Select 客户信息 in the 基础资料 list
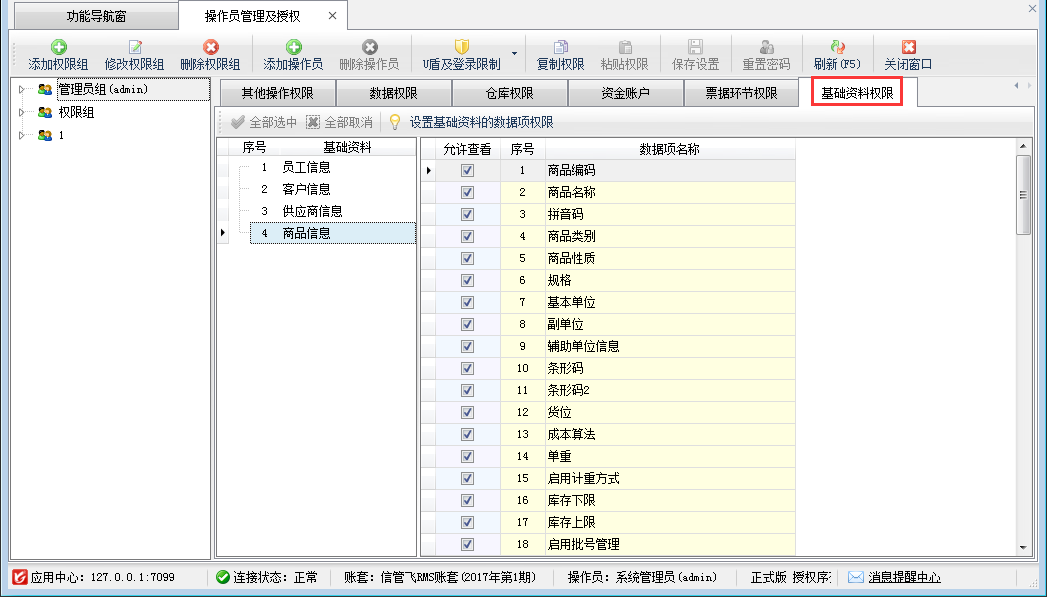Screen dimensions: 1047x597 pos(306,189)
